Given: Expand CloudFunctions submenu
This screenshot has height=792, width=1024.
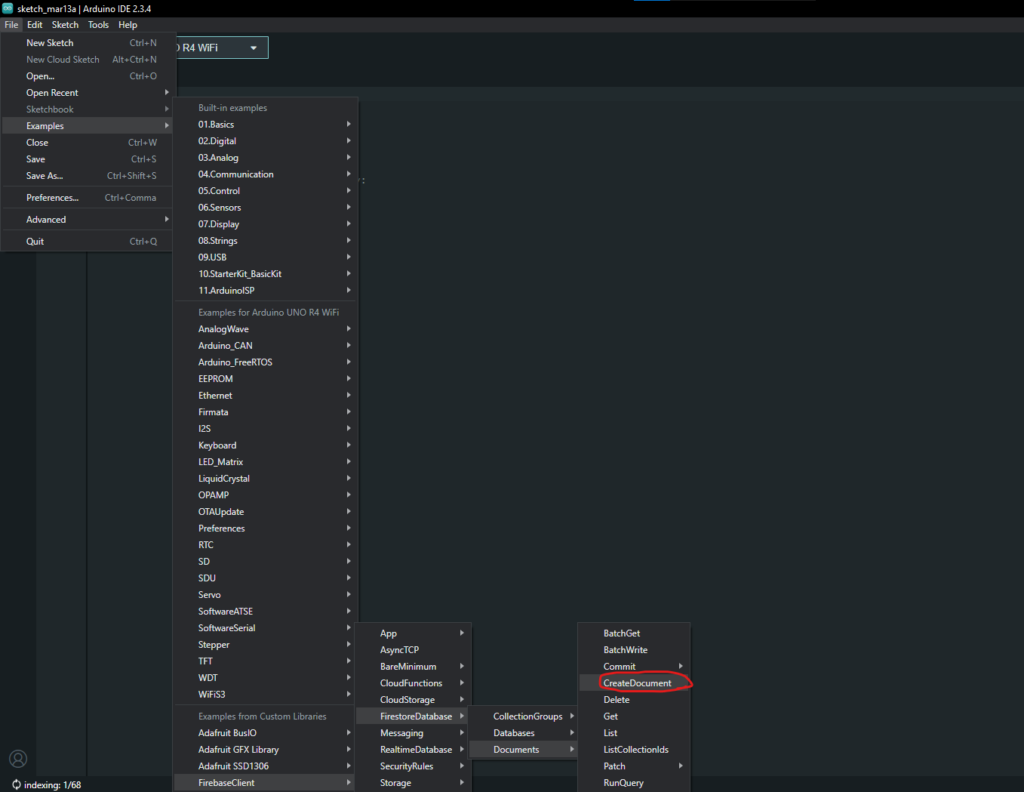Looking at the screenshot, I should point(413,684).
